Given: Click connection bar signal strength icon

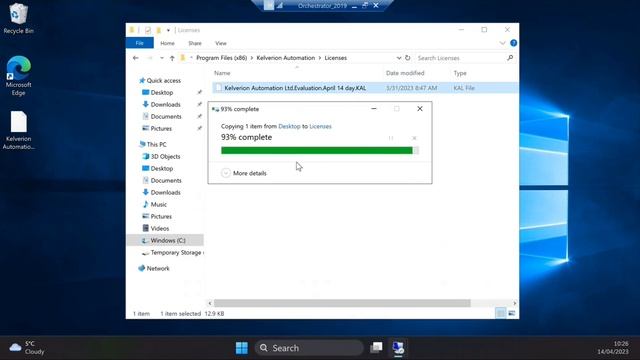Looking at the screenshot, I should click(280, 5).
